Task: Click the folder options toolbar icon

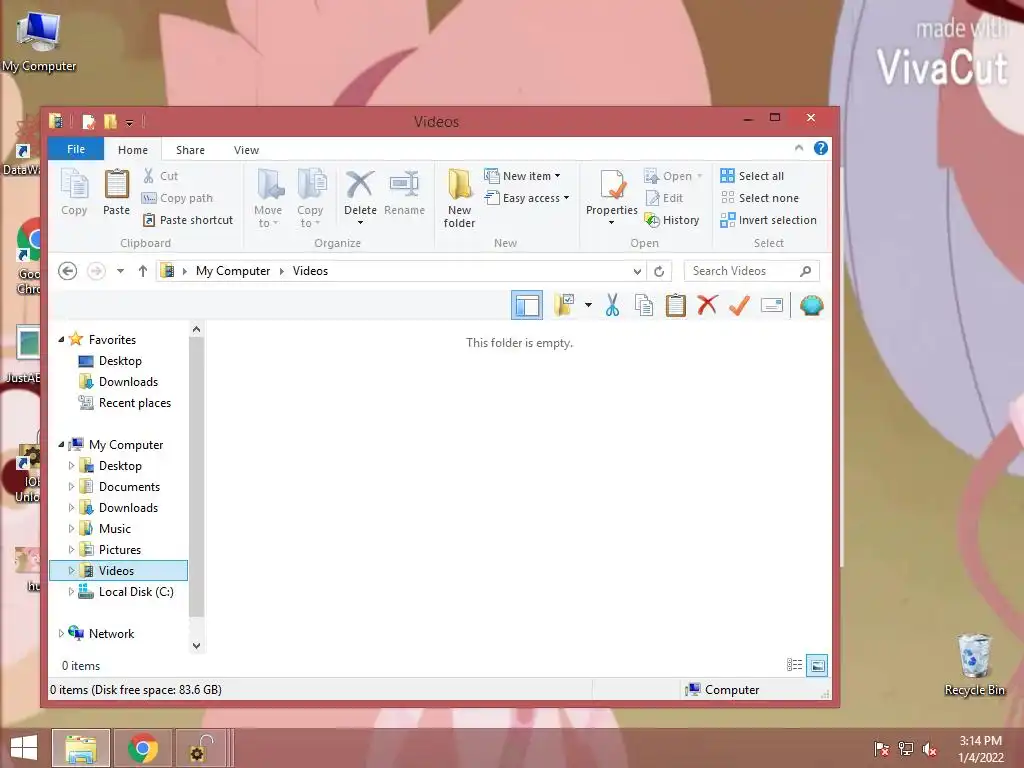Action: click(564, 305)
